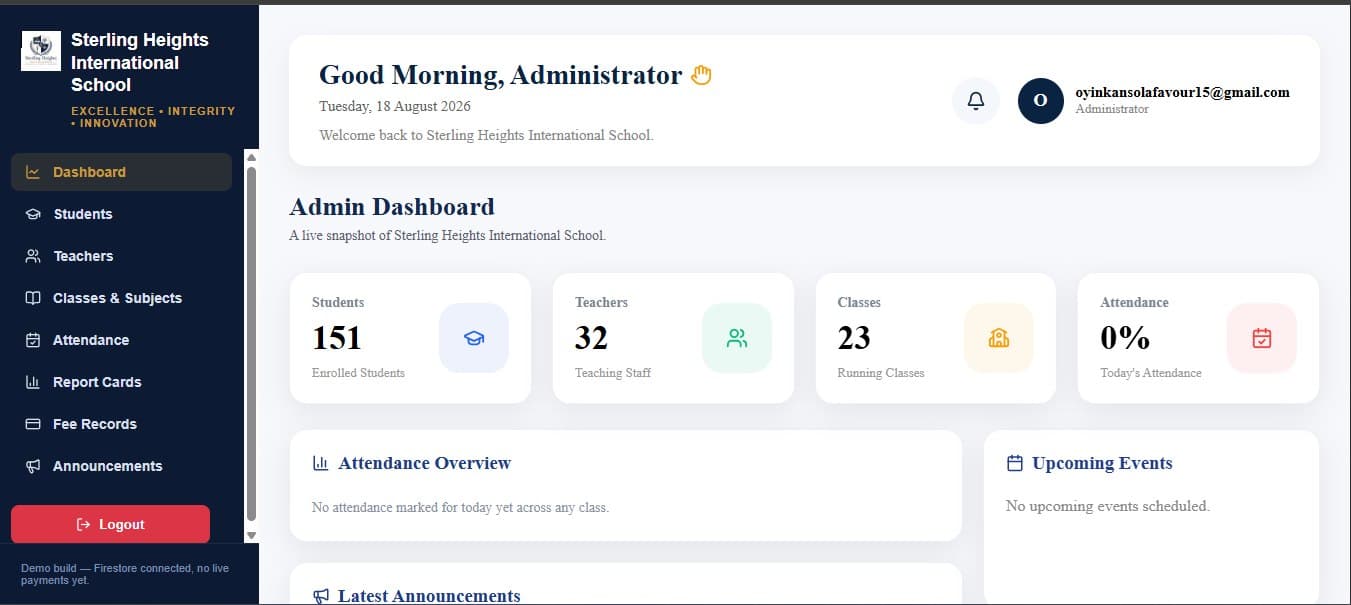Click the 'Admin Dashboard' heading
This screenshot has height=605, width=1351.
(392, 207)
